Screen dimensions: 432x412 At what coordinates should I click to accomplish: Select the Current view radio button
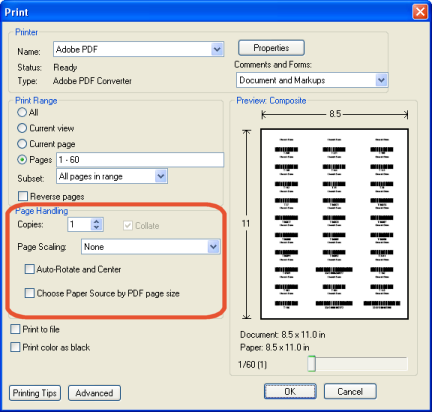coord(22,128)
